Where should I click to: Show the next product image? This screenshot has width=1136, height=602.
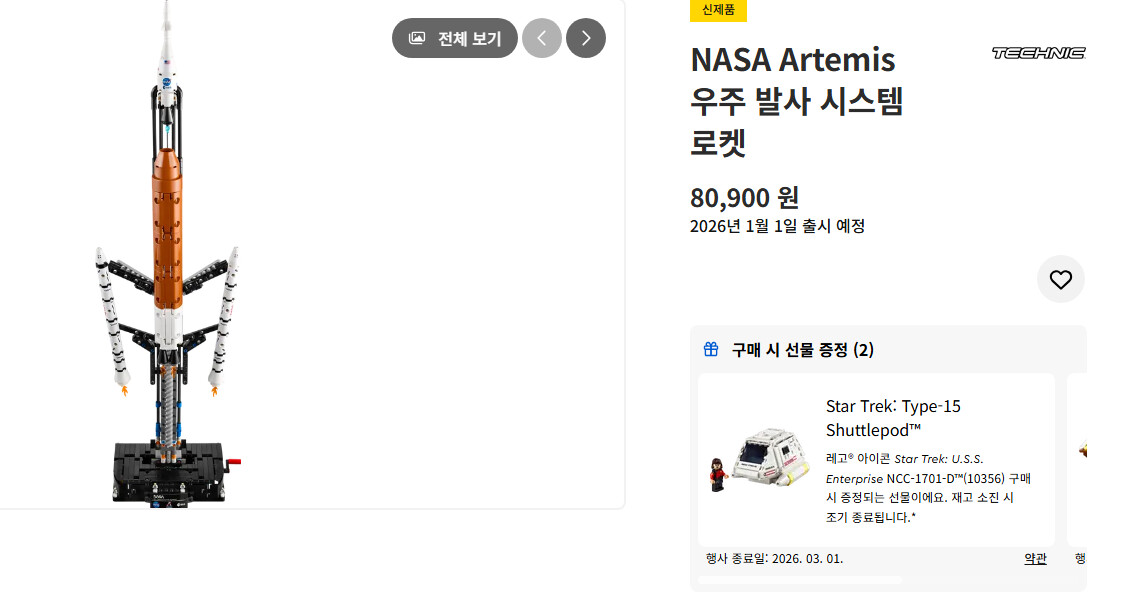586,38
